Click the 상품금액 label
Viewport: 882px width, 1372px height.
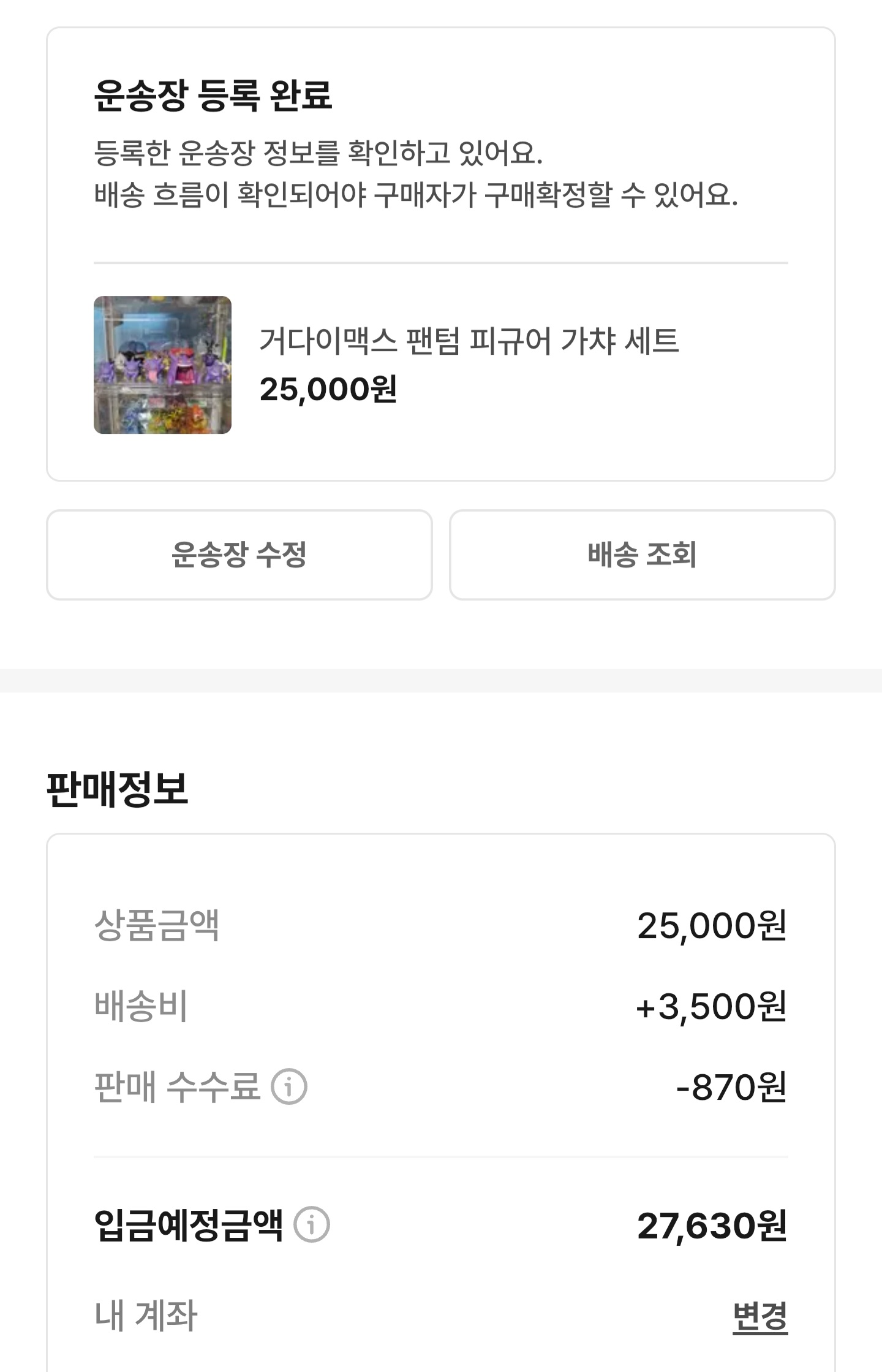[157, 925]
